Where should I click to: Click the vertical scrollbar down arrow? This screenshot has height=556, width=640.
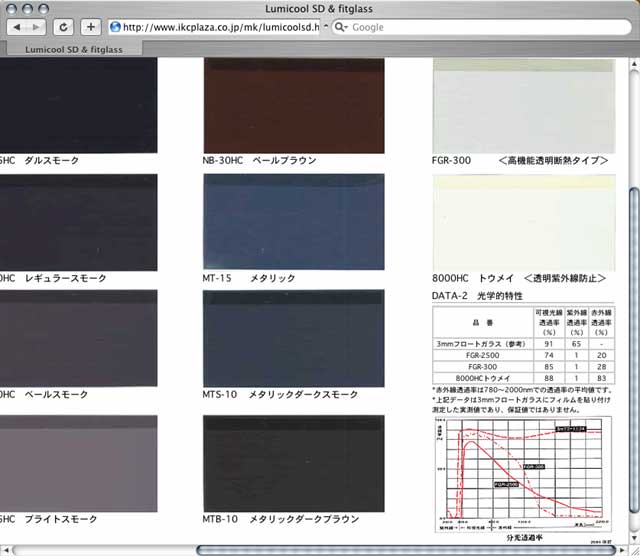point(634,538)
